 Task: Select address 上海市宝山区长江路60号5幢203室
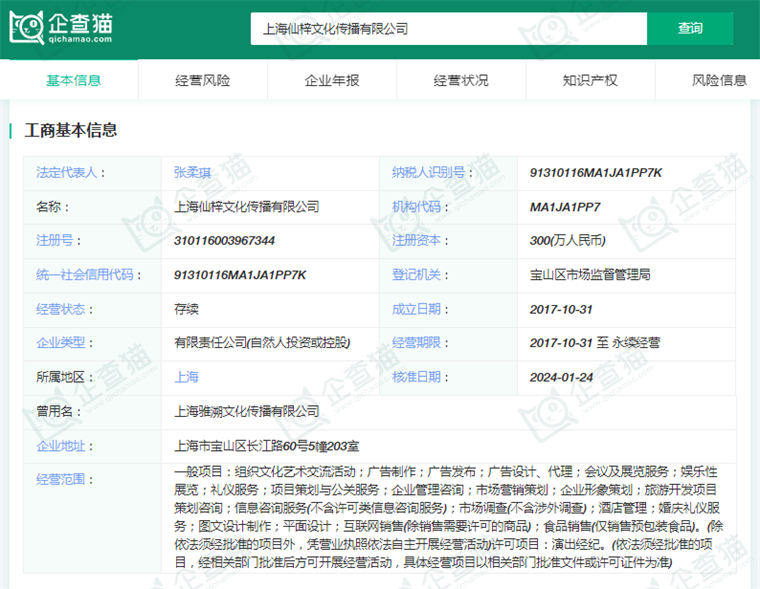[267, 446]
